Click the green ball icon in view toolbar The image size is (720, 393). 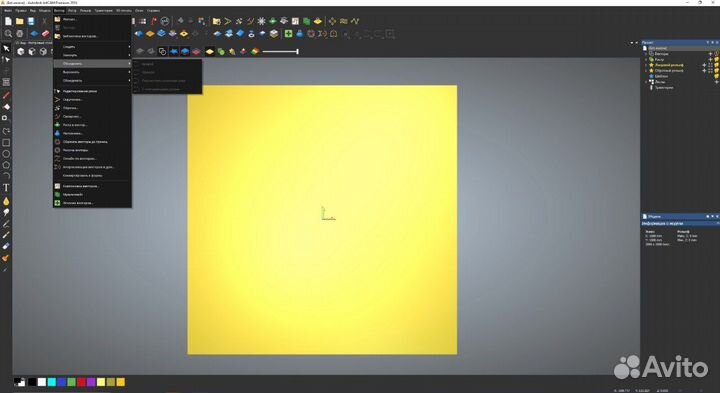(221, 51)
